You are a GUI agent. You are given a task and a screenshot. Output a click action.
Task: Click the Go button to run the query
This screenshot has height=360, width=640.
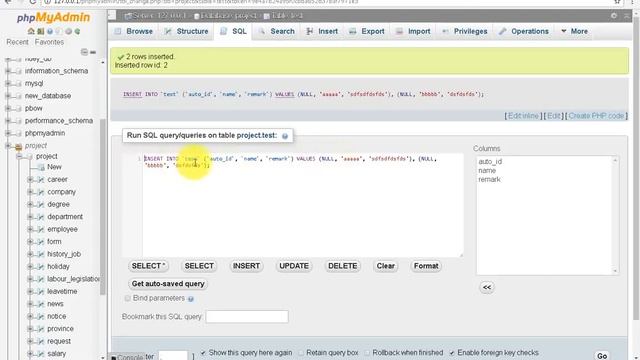tap(602, 356)
